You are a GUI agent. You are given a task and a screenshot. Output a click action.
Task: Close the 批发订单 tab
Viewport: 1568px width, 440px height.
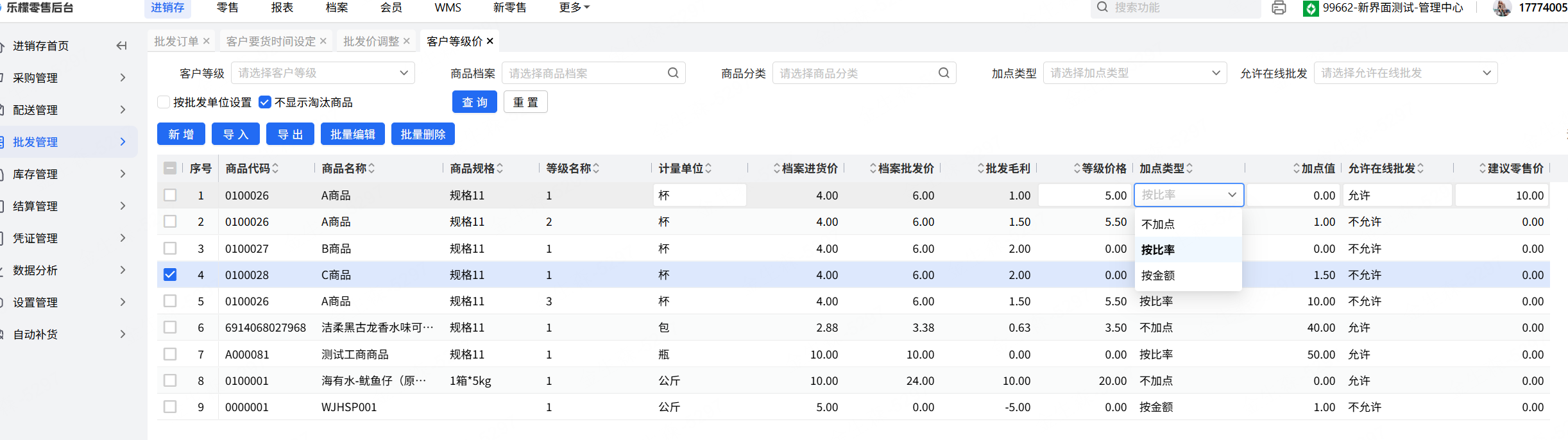207,41
